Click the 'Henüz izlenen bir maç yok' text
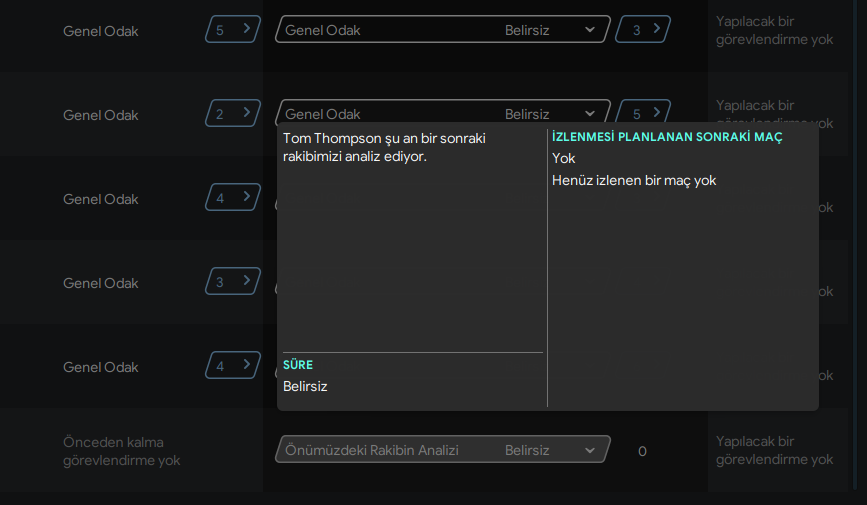Image resolution: width=867 pixels, height=505 pixels. pyautogui.click(x=634, y=181)
